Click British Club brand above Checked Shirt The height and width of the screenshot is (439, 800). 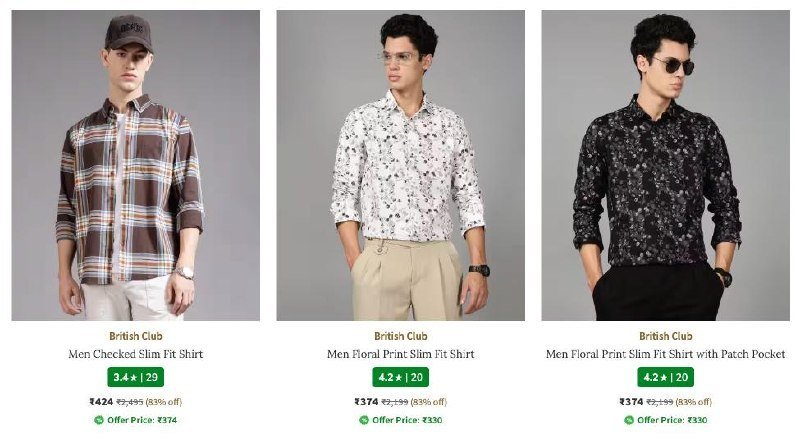tap(136, 336)
